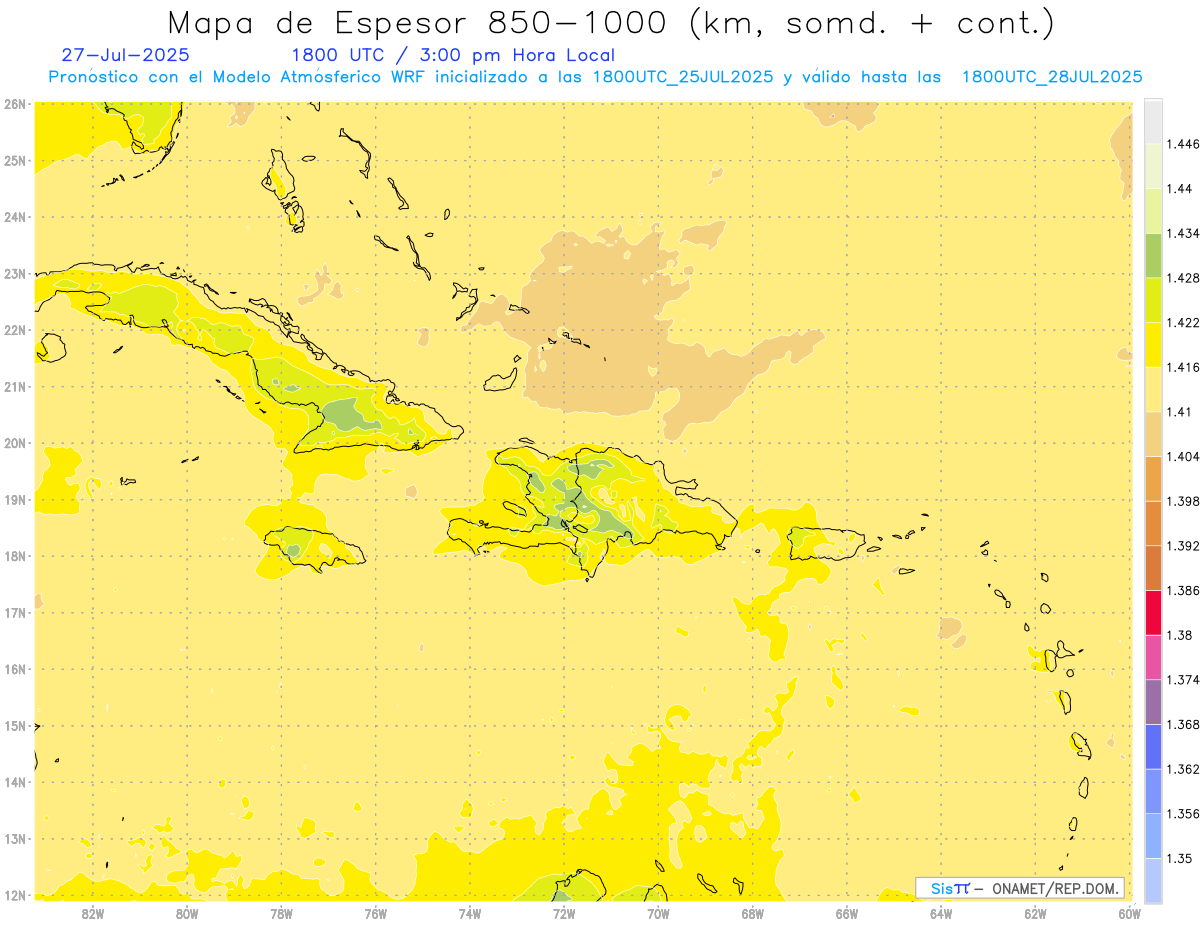
Task: Click the legend value '1.446'
Action: 1182,144
